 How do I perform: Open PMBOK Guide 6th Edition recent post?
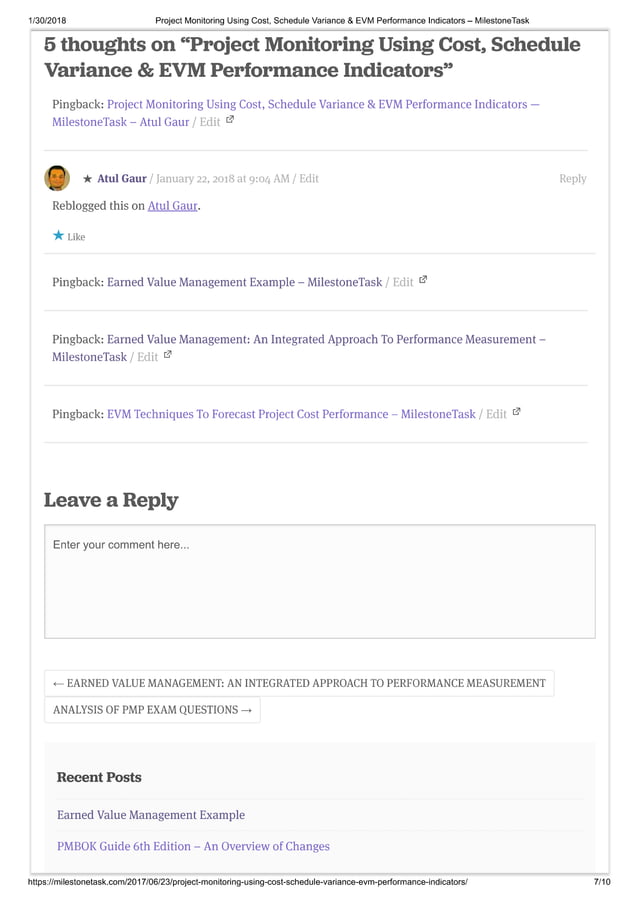point(193,846)
